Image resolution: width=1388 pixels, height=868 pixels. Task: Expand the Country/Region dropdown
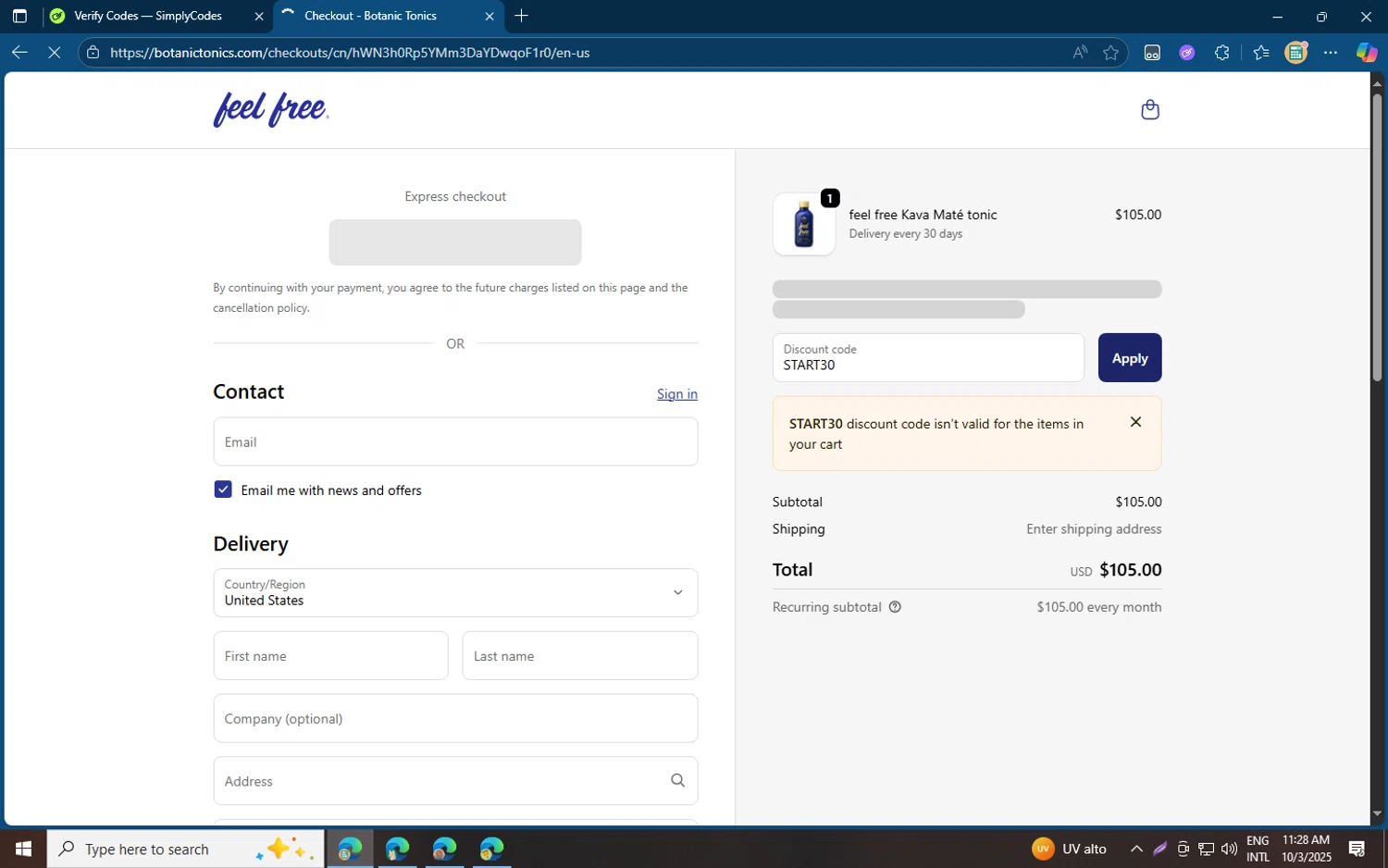click(x=455, y=592)
